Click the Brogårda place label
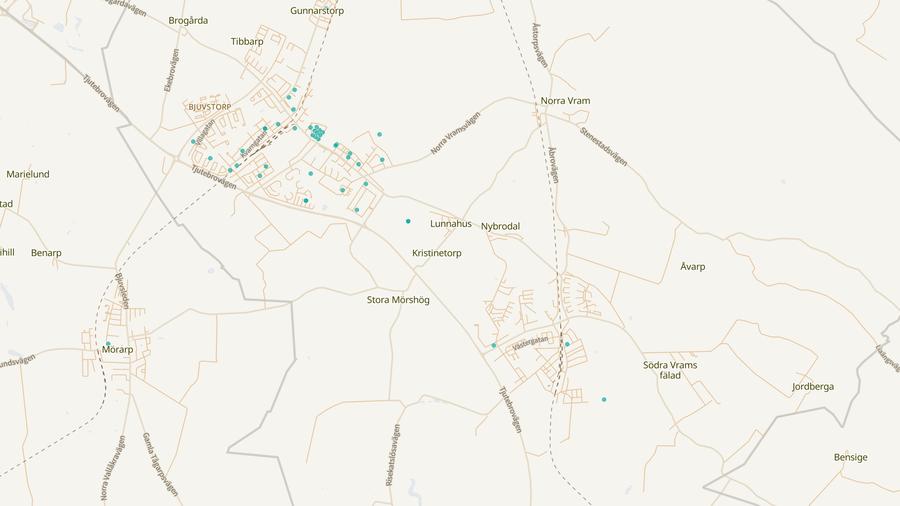Screen dimensions: 900x506 click(x=188, y=20)
